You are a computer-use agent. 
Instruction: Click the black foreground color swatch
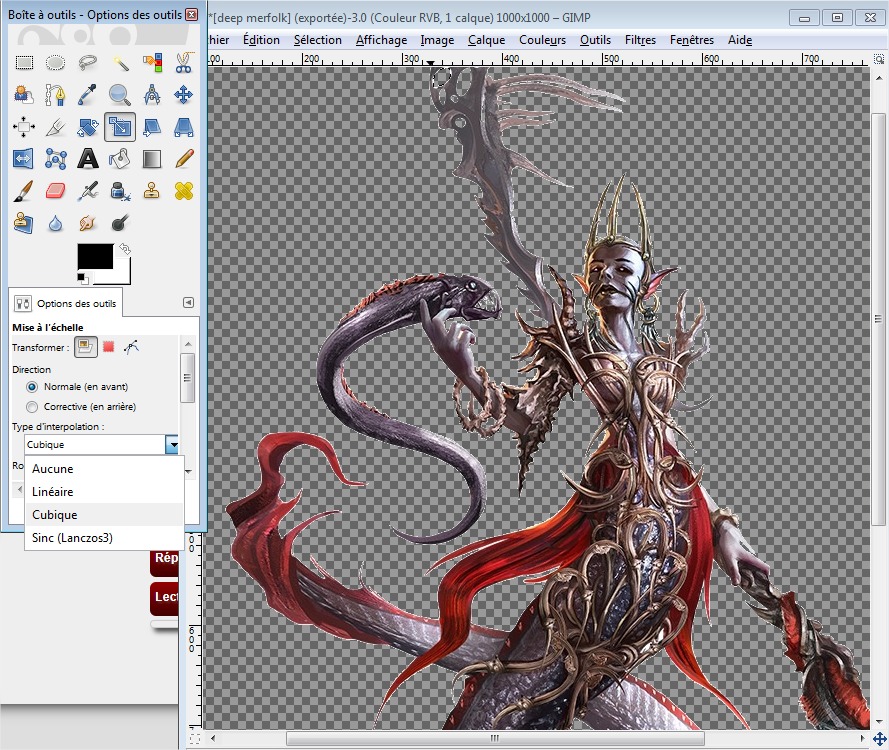coord(95,256)
